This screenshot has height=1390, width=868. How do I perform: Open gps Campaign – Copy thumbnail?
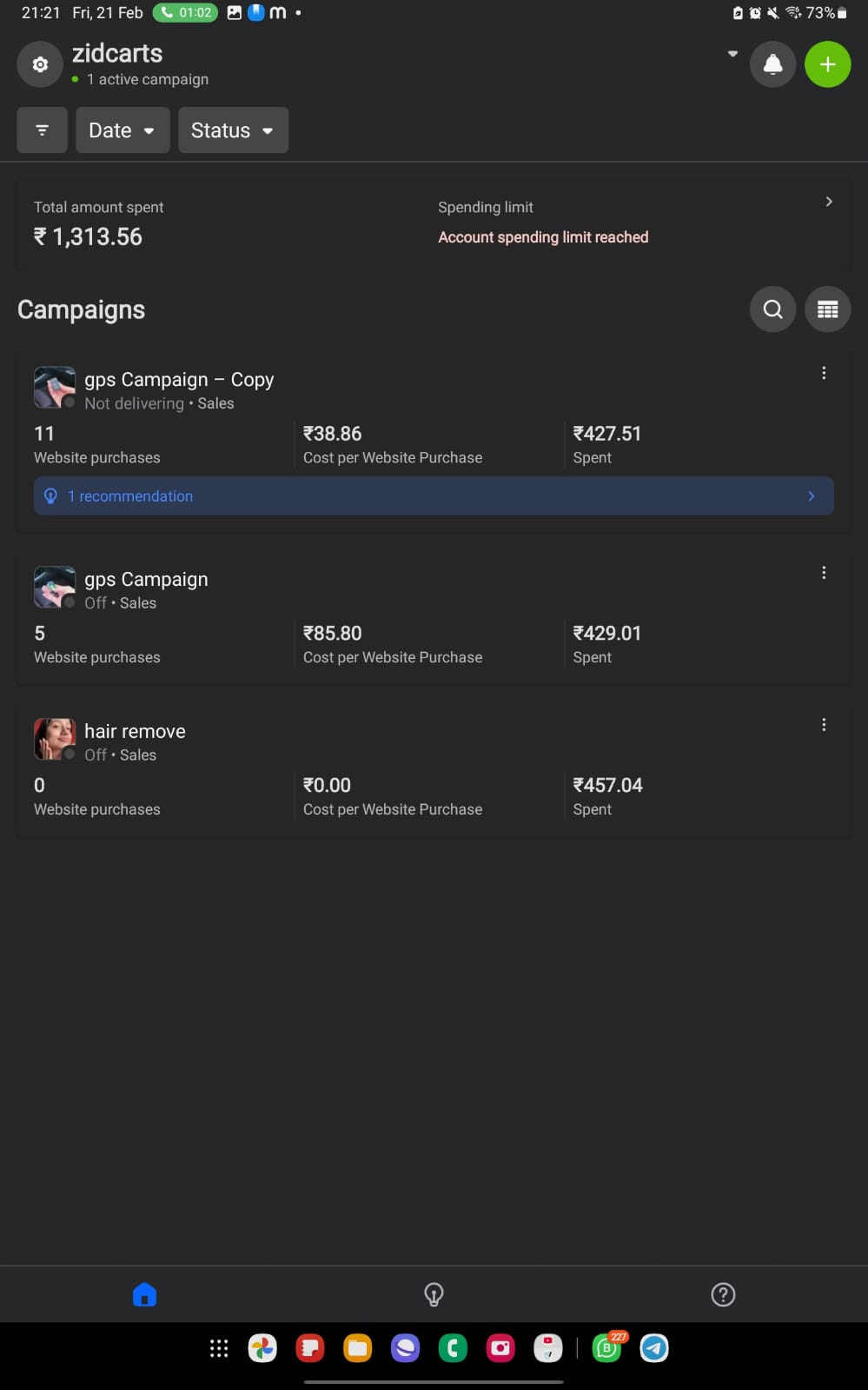tap(55, 388)
